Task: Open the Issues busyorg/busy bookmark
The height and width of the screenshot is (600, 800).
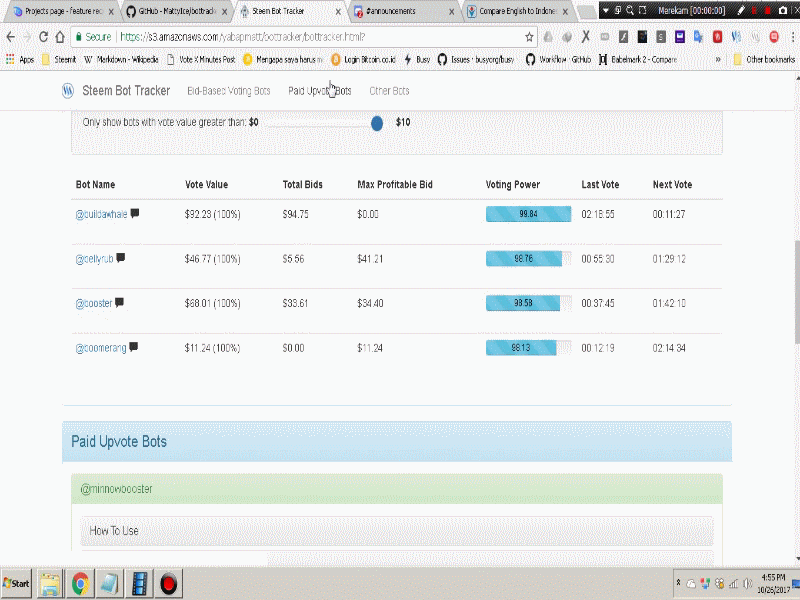Action: click(476, 60)
